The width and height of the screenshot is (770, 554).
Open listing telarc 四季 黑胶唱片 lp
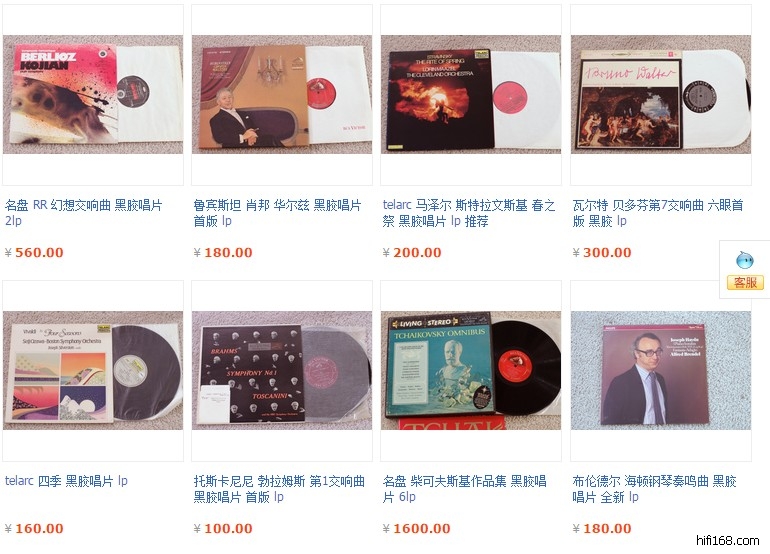click(x=66, y=480)
